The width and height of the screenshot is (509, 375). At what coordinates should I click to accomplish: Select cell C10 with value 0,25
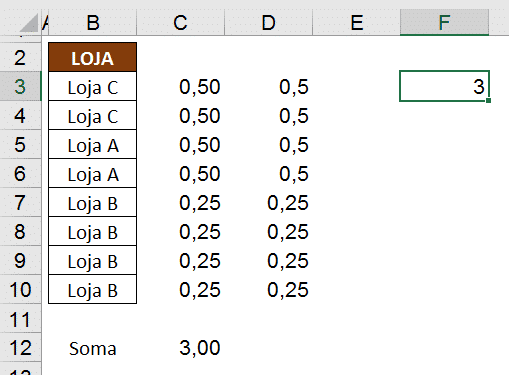click(x=180, y=289)
